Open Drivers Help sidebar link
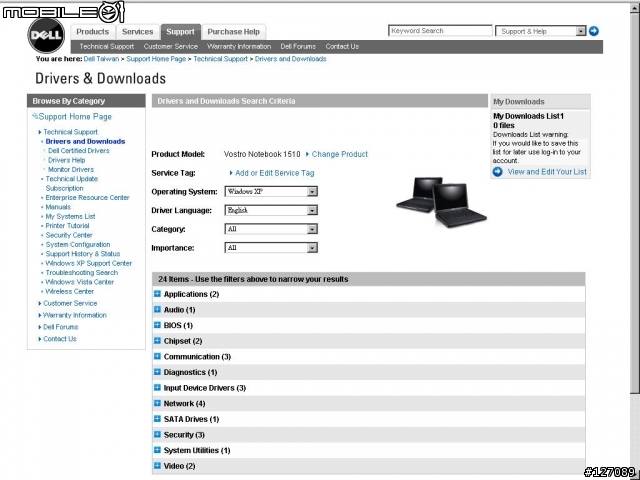The height and width of the screenshot is (480, 640). coord(67,160)
